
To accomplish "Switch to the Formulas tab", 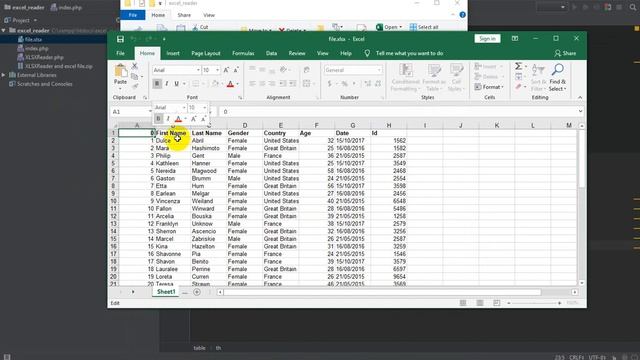I will (243, 53).
